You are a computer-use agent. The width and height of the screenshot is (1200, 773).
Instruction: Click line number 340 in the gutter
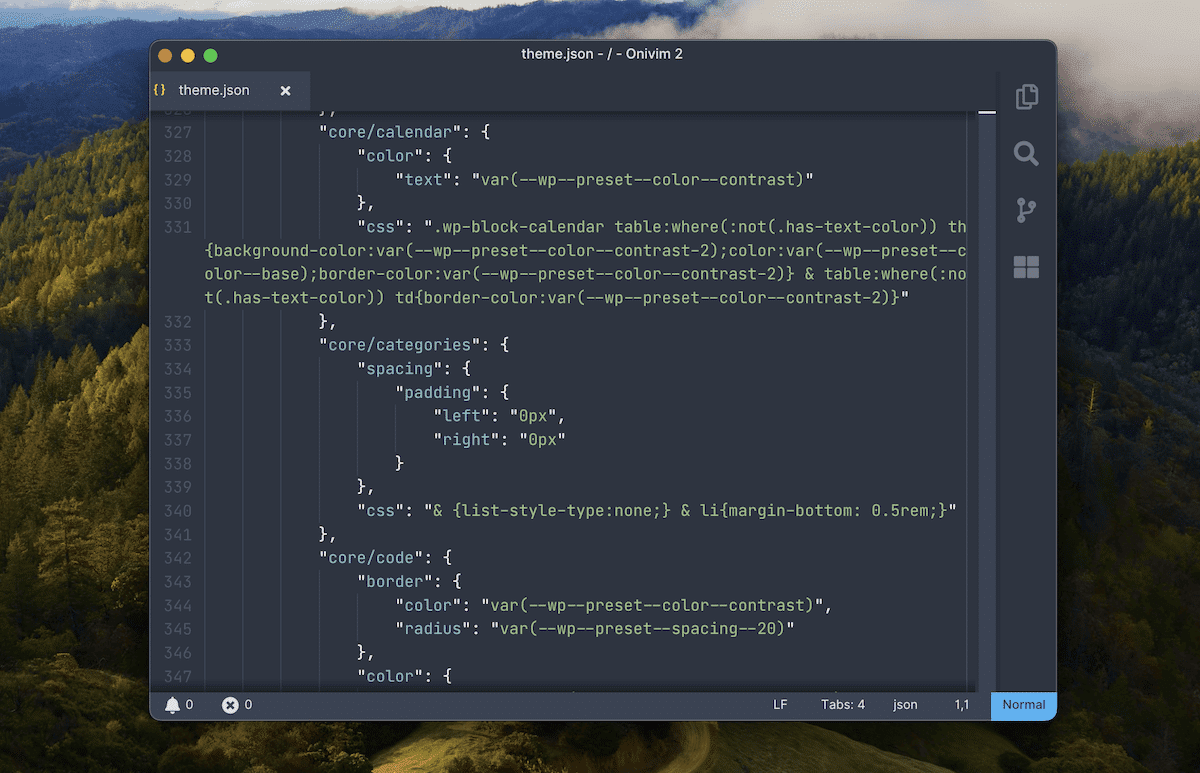[176, 511]
